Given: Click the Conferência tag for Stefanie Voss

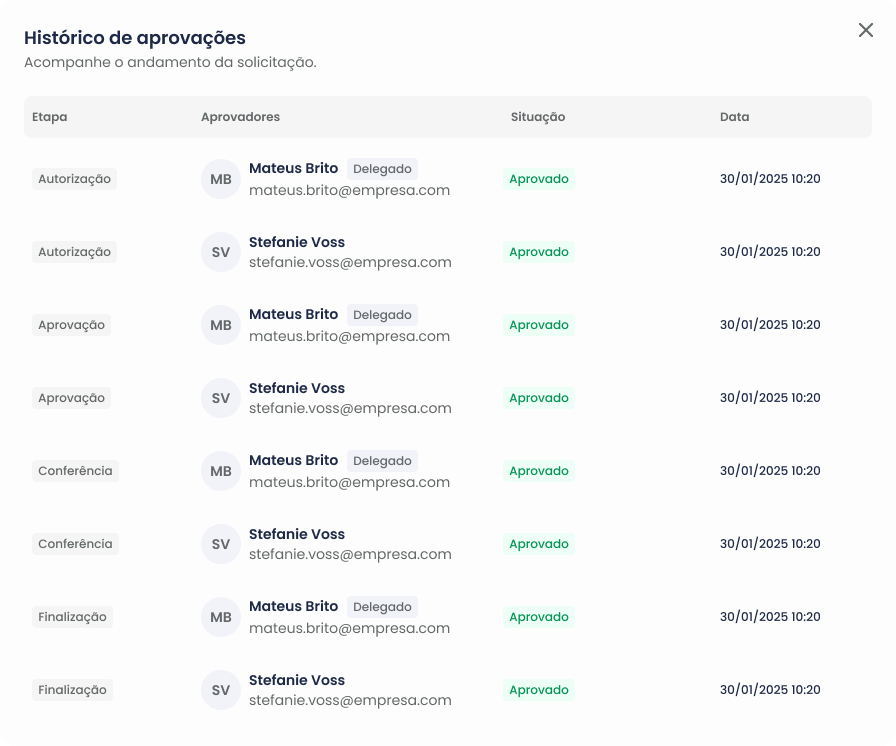Looking at the screenshot, I should click(75, 544).
